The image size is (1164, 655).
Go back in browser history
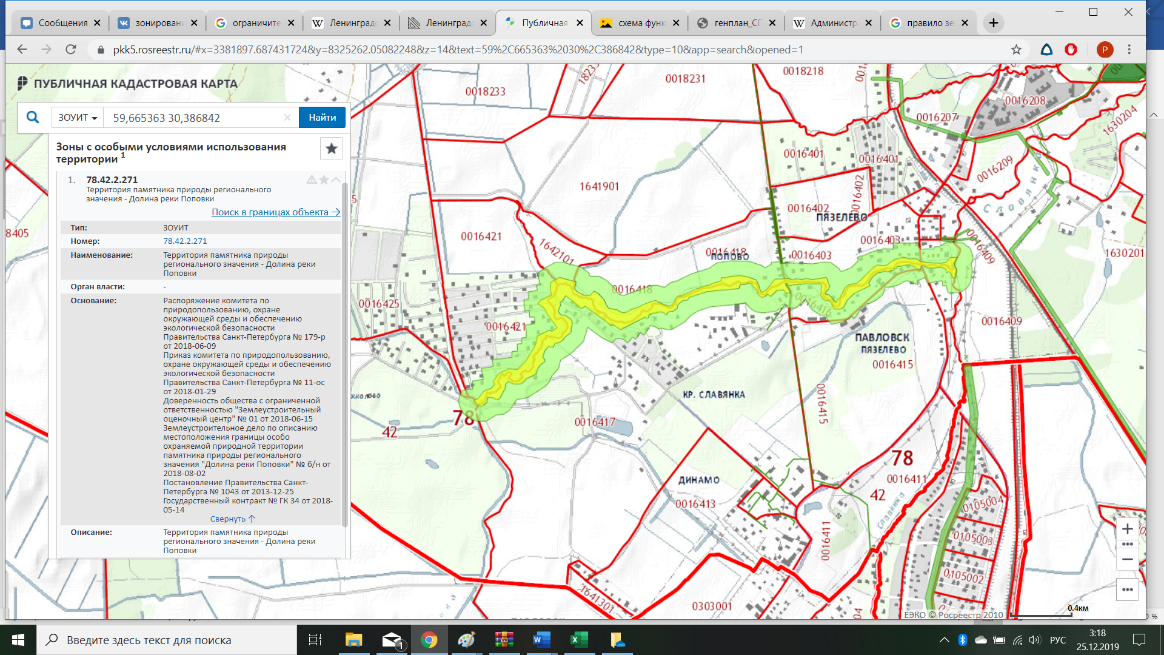(x=22, y=50)
